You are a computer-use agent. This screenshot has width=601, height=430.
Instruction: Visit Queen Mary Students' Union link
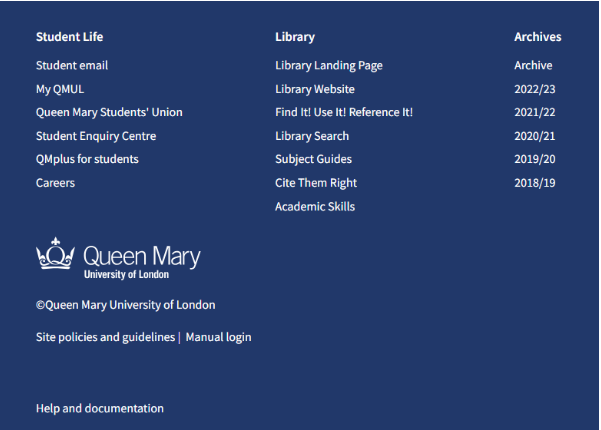pos(109,112)
